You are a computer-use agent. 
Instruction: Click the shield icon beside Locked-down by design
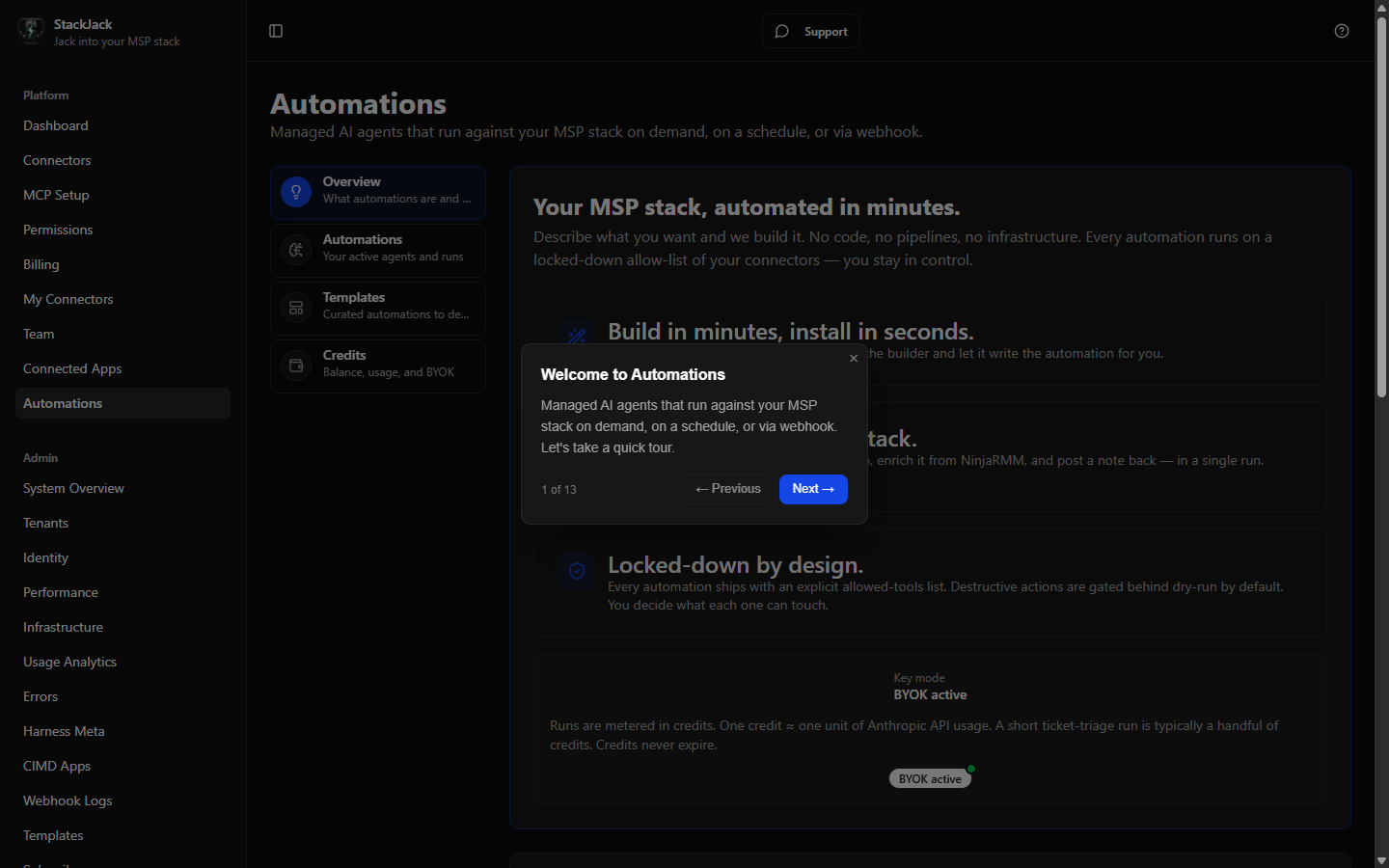pyautogui.click(x=577, y=571)
